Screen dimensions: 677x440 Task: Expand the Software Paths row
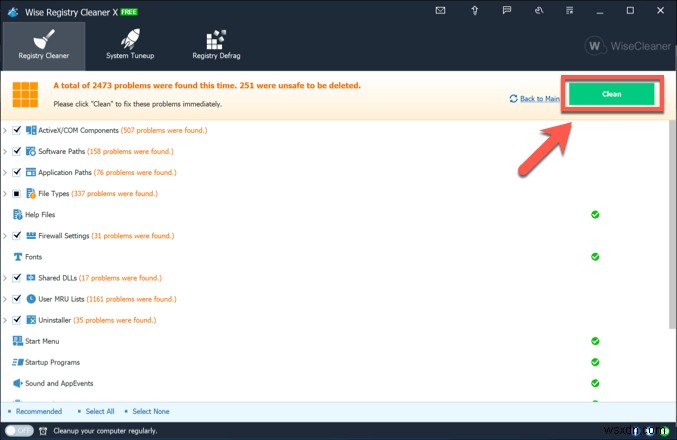coord(5,151)
